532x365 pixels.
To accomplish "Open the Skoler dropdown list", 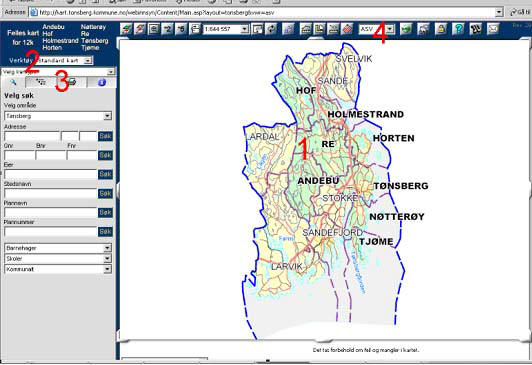I will [x=107, y=258].
